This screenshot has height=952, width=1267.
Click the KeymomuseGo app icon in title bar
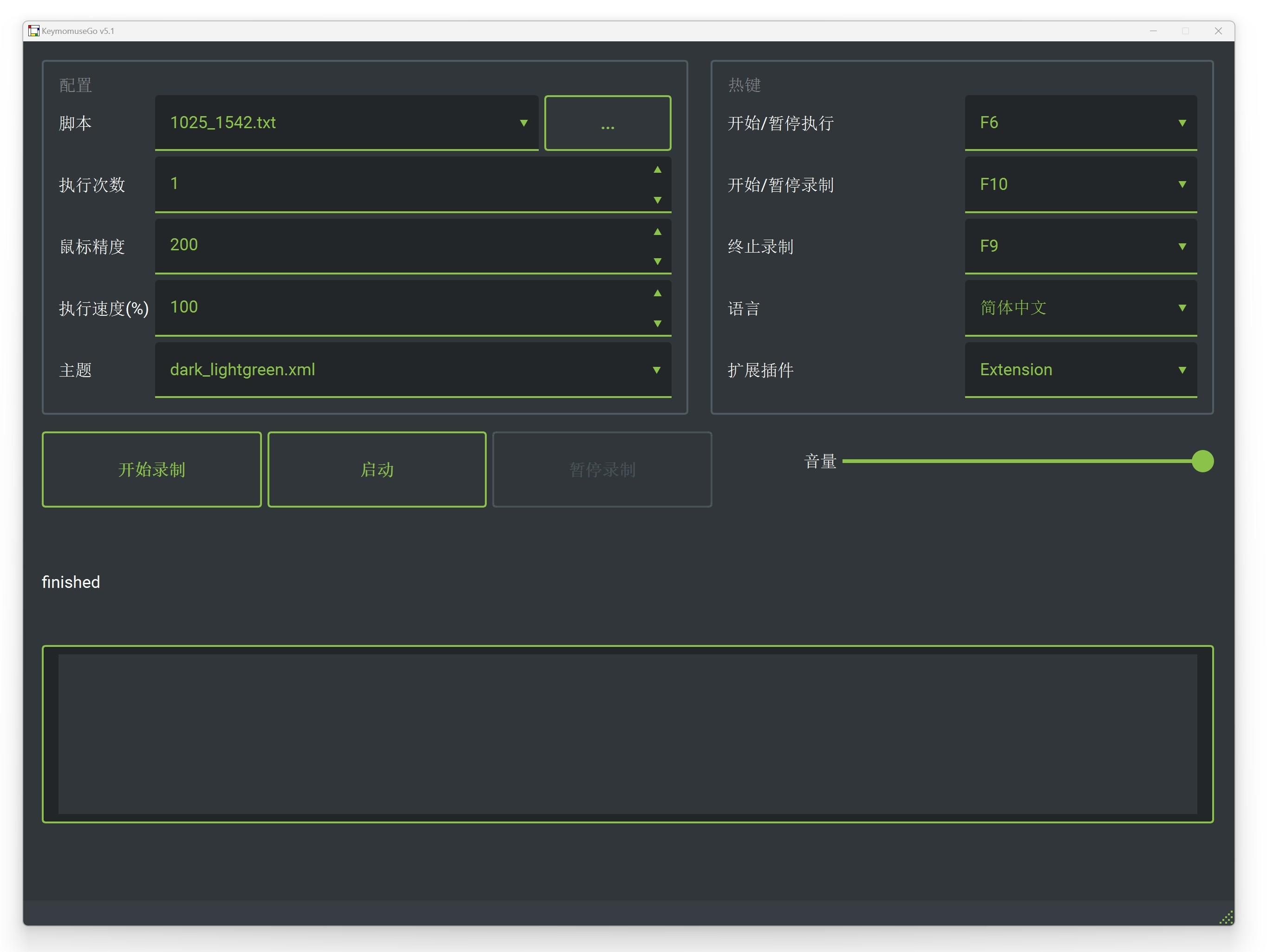[x=34, y=31]
